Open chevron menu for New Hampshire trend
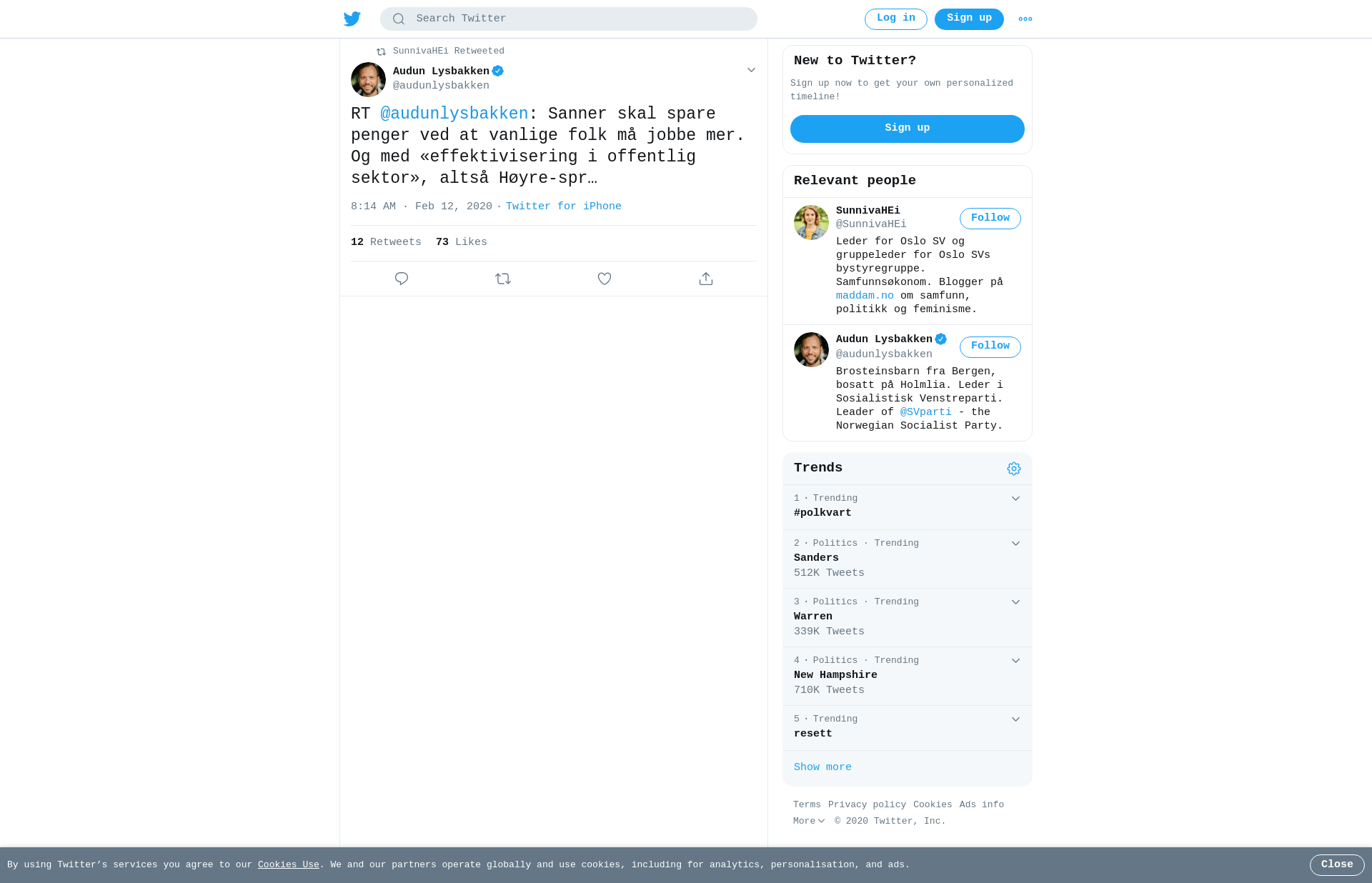The width and height of the screenshot is (1372, 883). (x=1015, y=661)
